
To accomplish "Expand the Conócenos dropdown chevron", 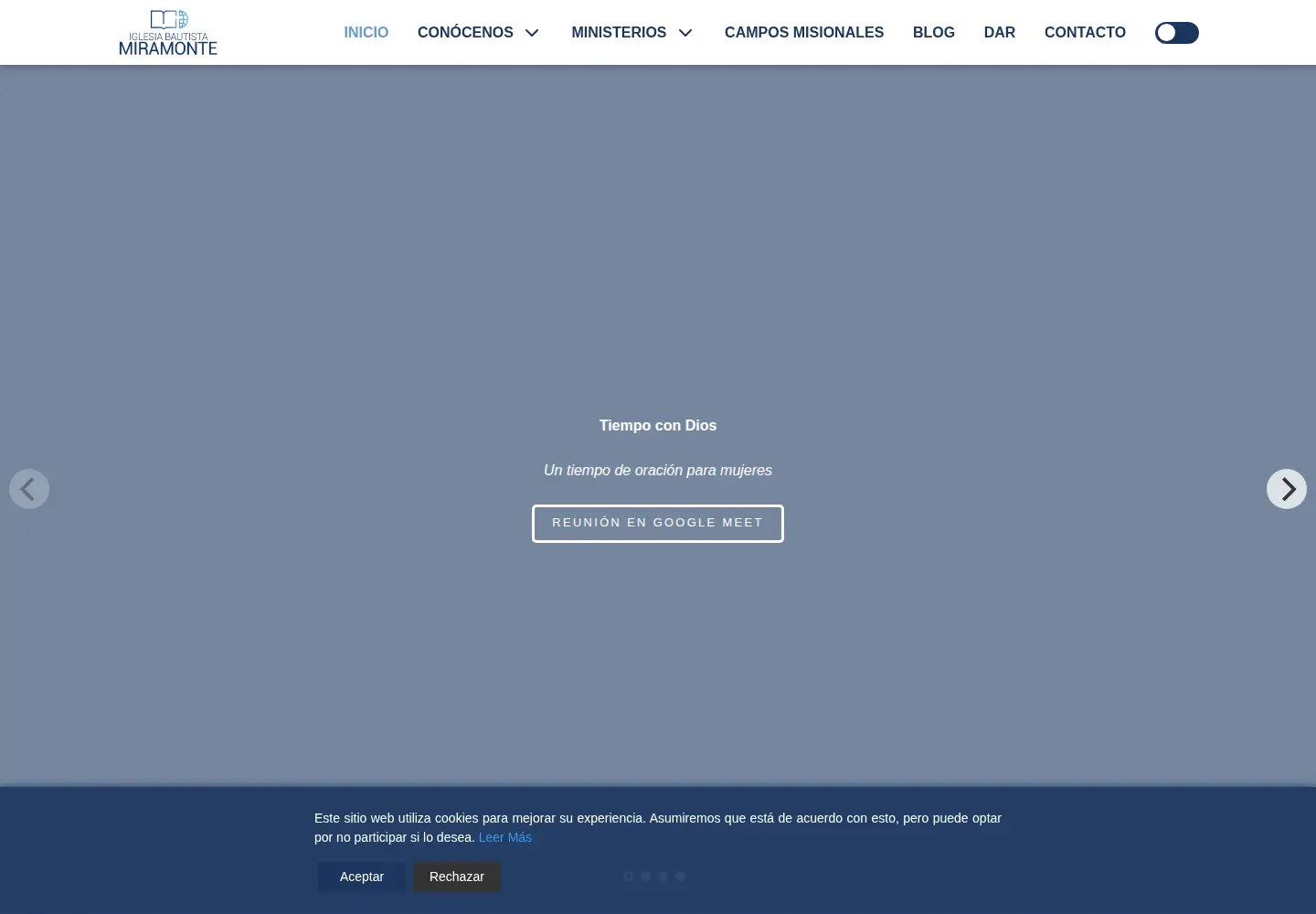I will click(532, 33).
